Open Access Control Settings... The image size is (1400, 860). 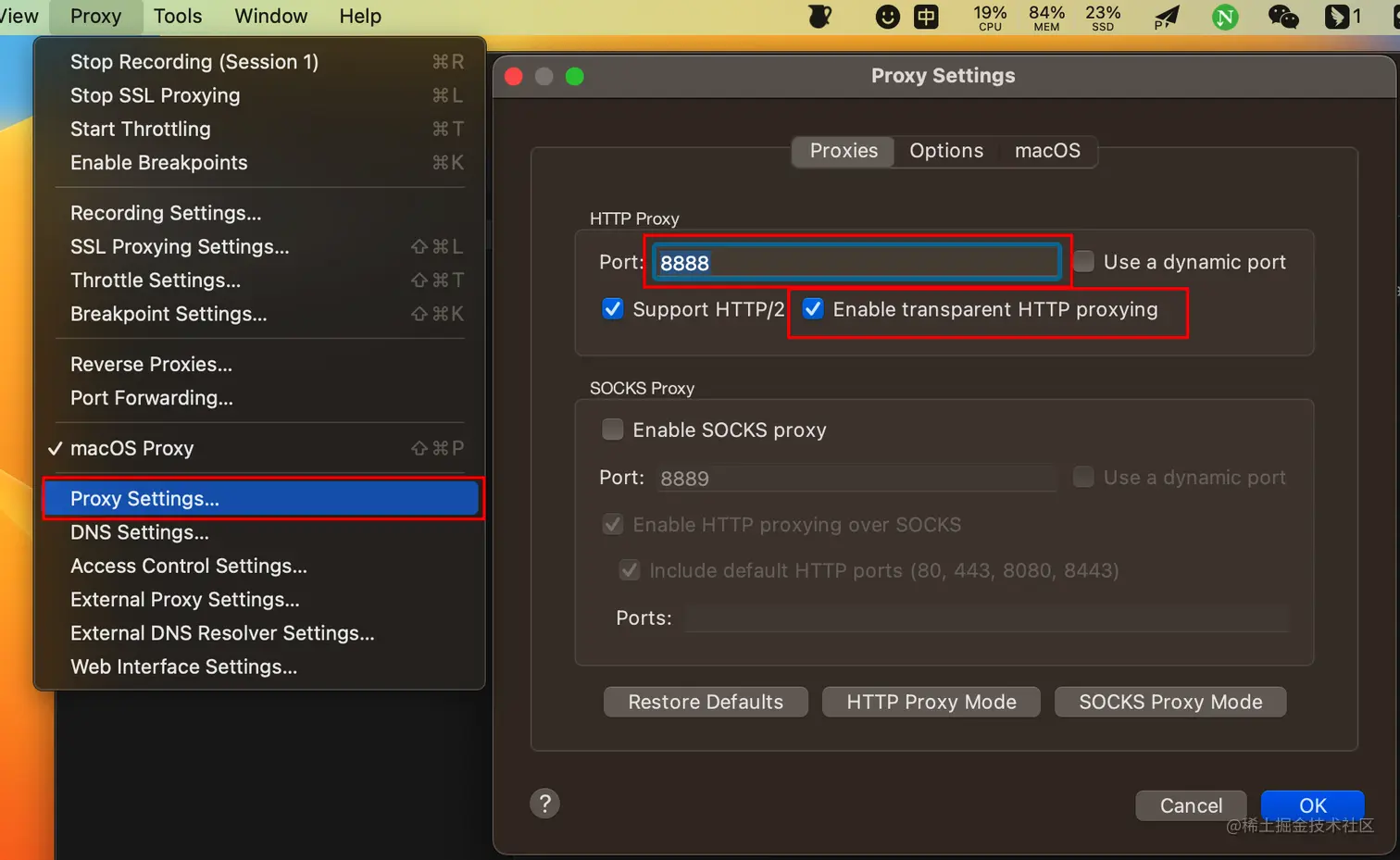260,566
